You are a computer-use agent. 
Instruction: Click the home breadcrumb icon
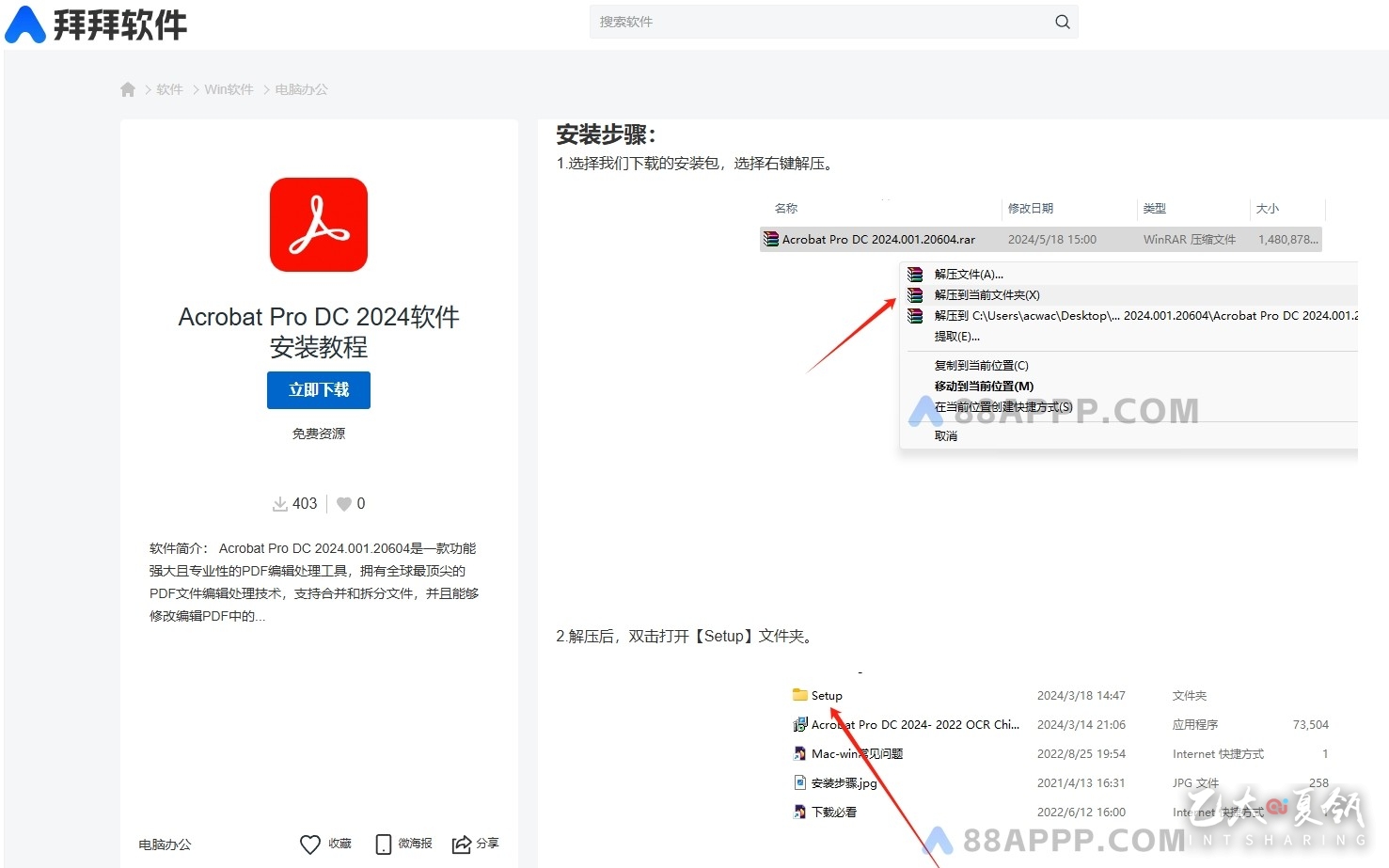click(x=128, y=89)
